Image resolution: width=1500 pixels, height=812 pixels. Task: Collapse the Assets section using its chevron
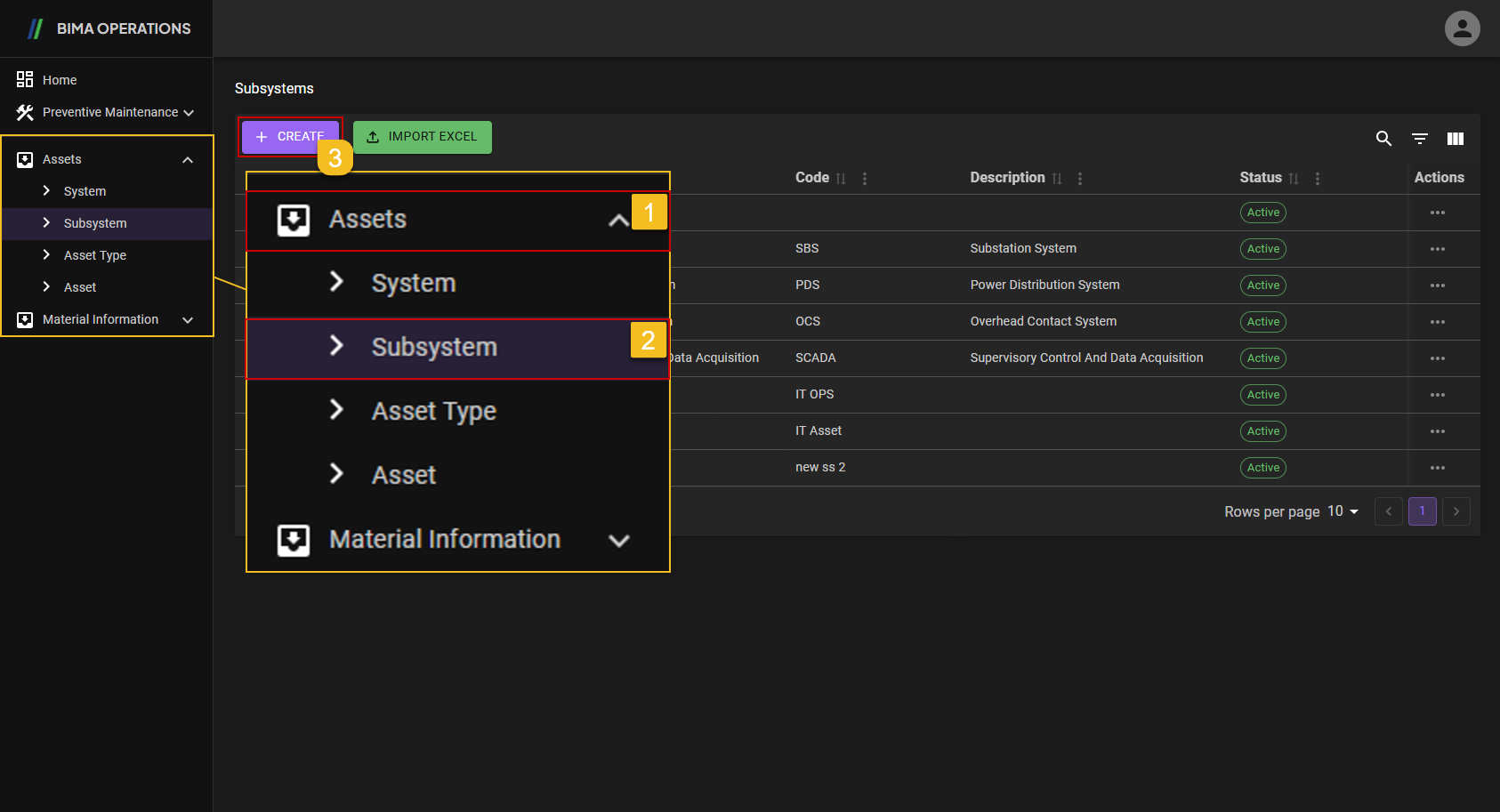point(618,220)
